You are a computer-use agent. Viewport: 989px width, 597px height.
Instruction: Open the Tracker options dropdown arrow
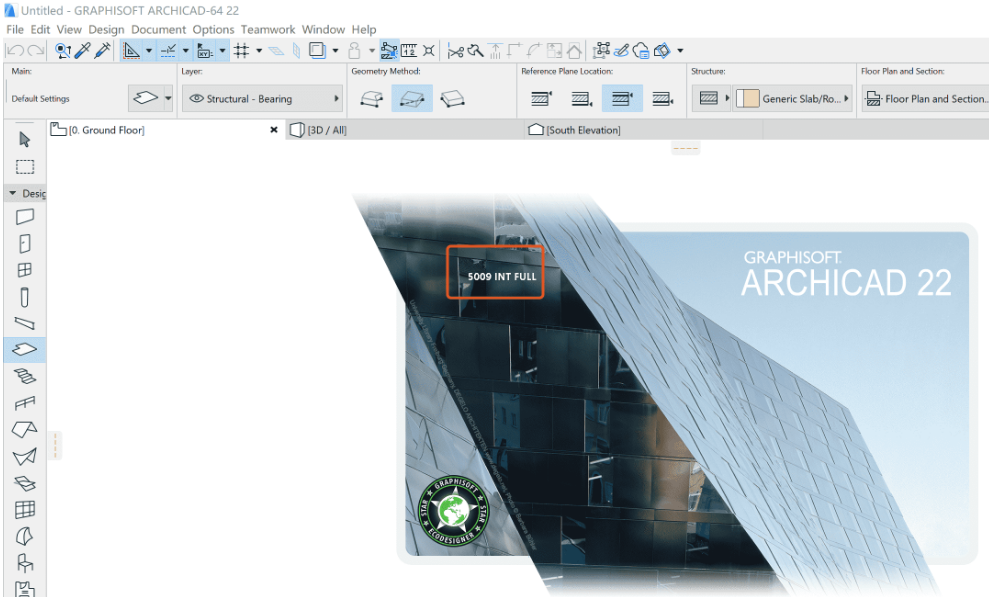[x=222, y=50]
